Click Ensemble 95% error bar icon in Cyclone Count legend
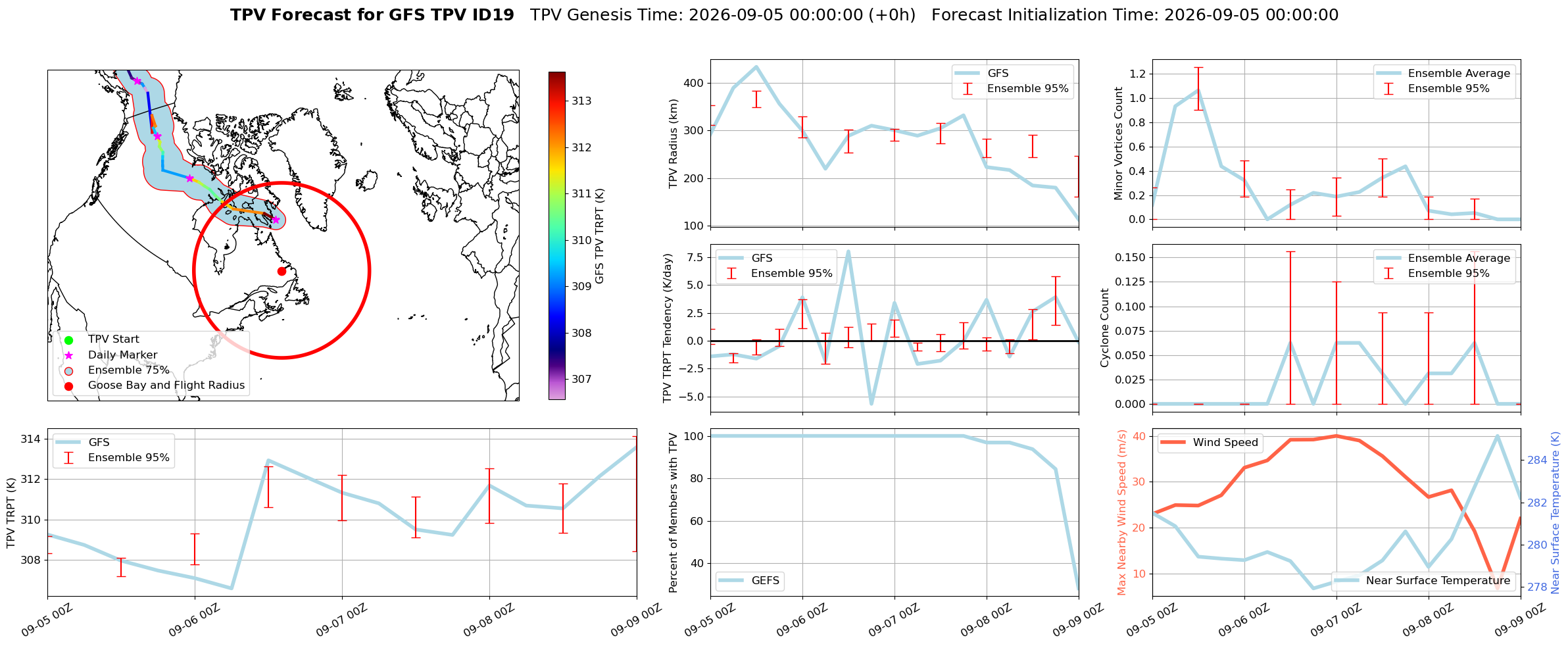Screen dimensions: 1568x646 pos(1388,274)
